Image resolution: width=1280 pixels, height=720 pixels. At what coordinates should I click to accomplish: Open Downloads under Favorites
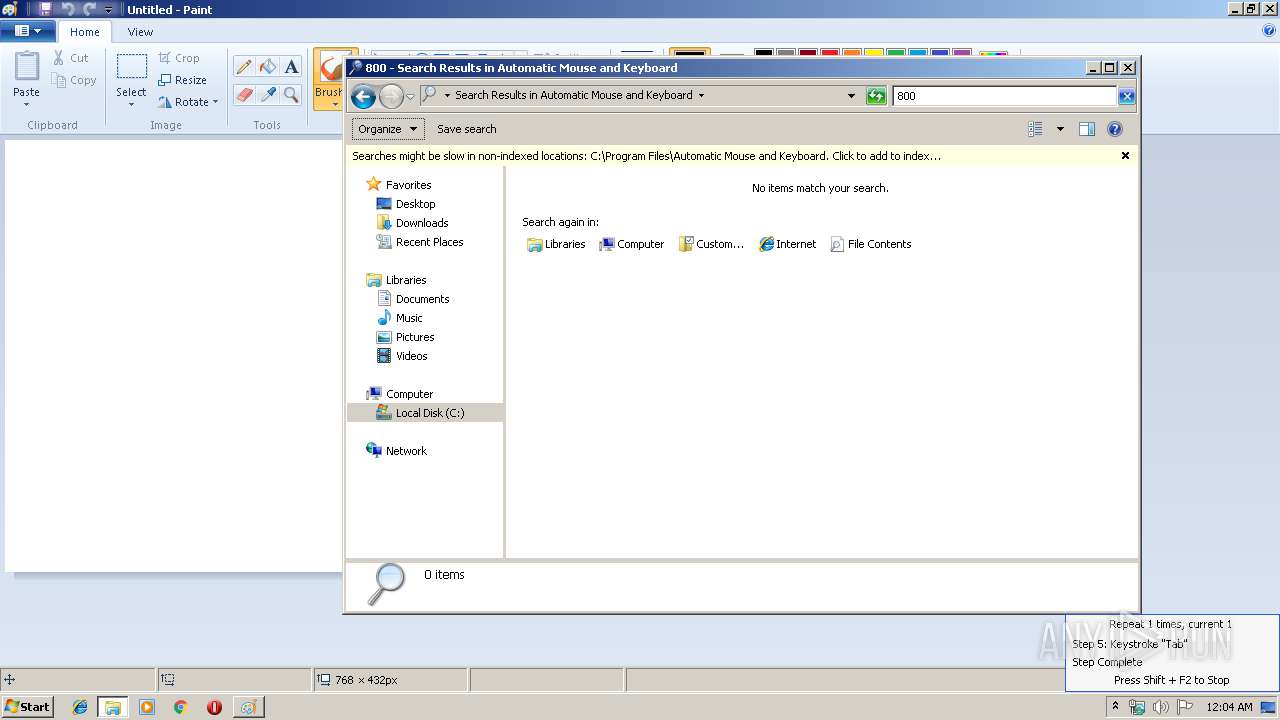coord(412,223)
